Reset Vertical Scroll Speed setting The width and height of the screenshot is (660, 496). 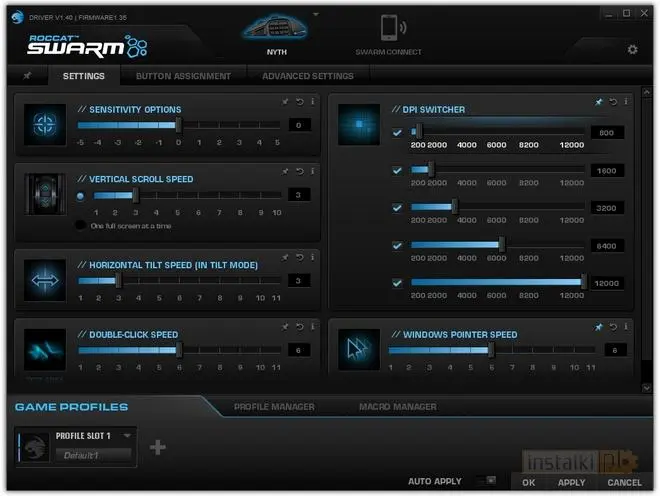tap(299, 171)
